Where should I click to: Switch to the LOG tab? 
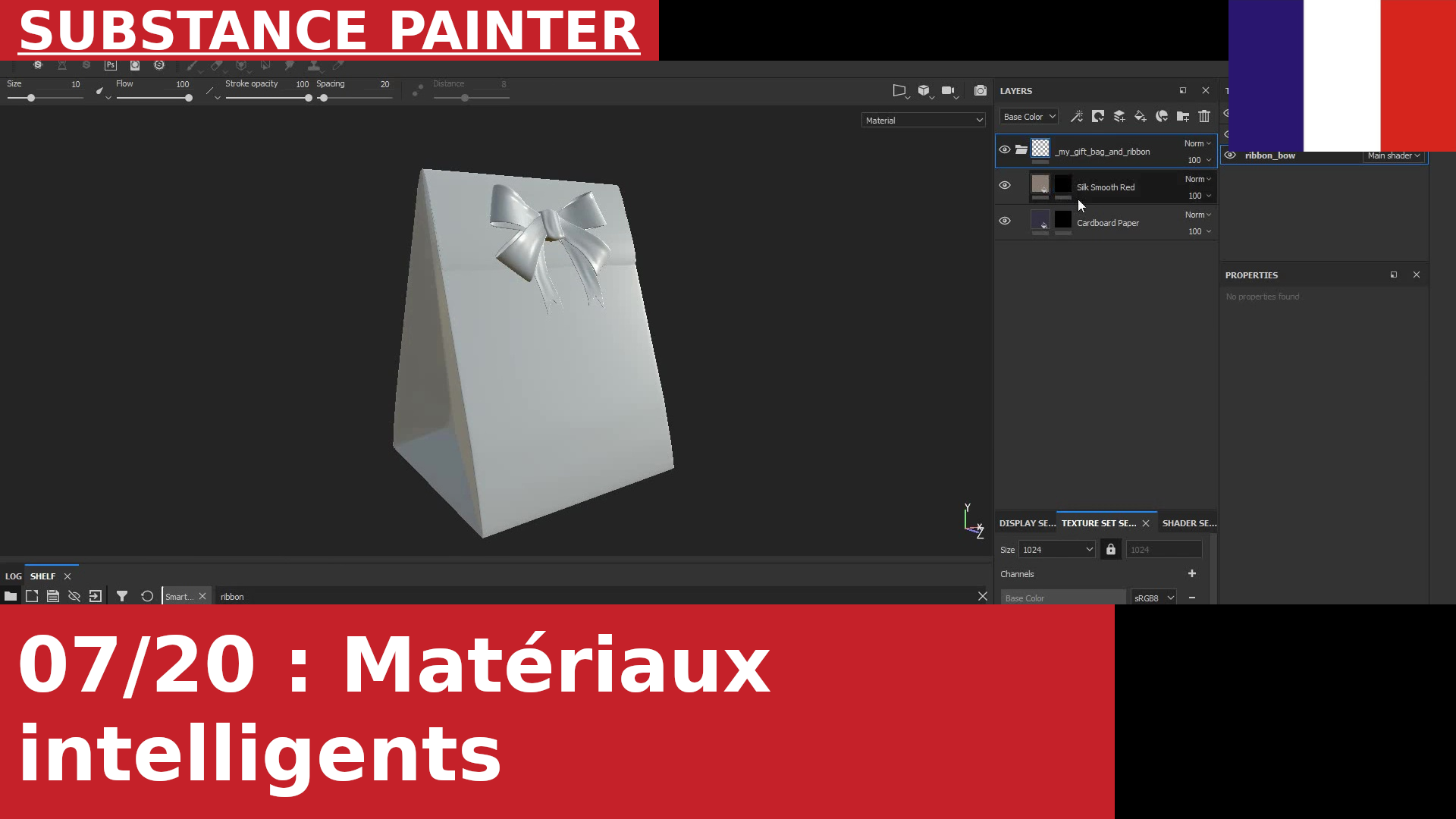[x=14, y=576]
